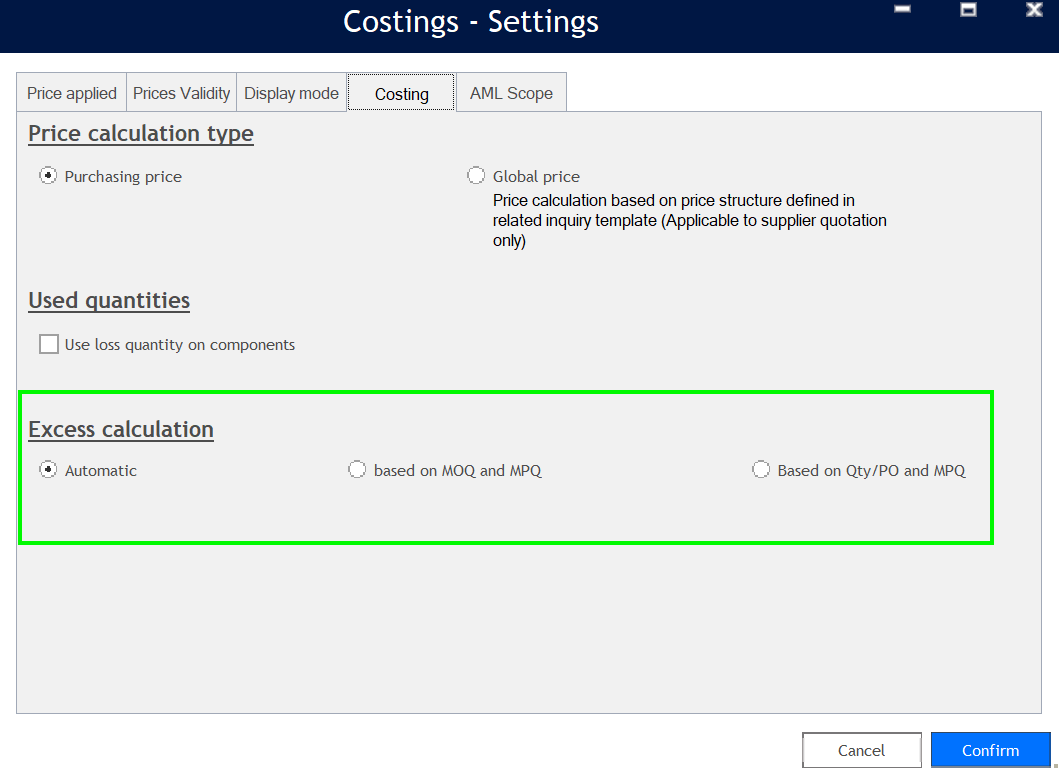
Task: Click the Cancel button
Action: pos(861,750)
